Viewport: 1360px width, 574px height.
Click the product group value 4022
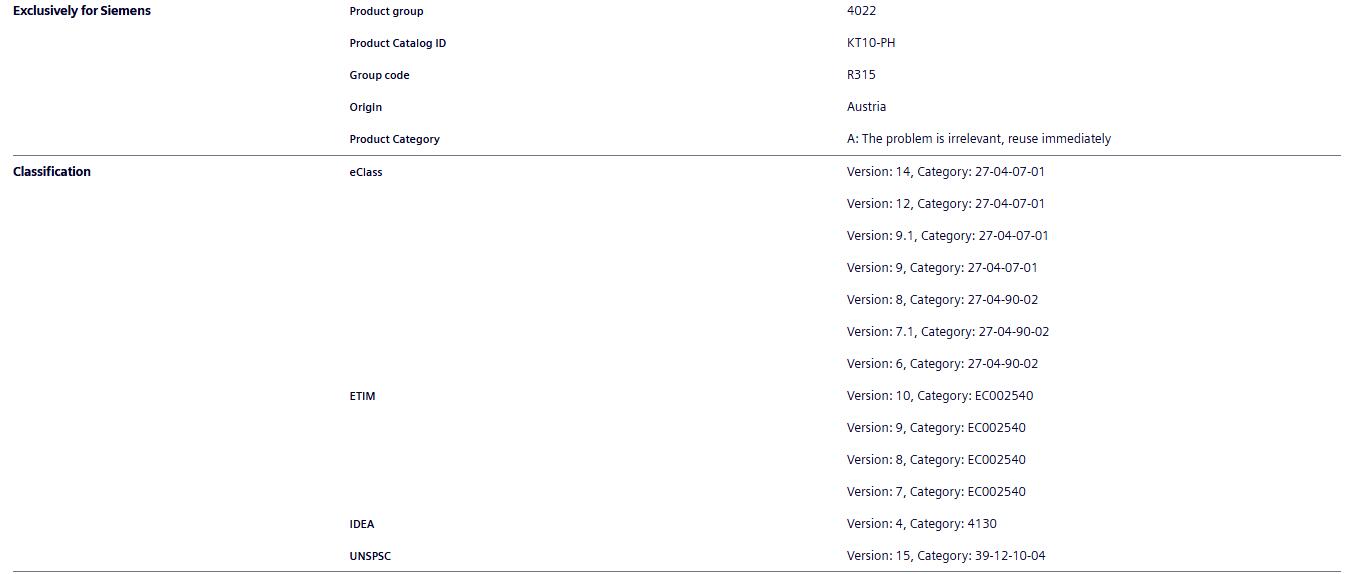click(x=861, y=11)
